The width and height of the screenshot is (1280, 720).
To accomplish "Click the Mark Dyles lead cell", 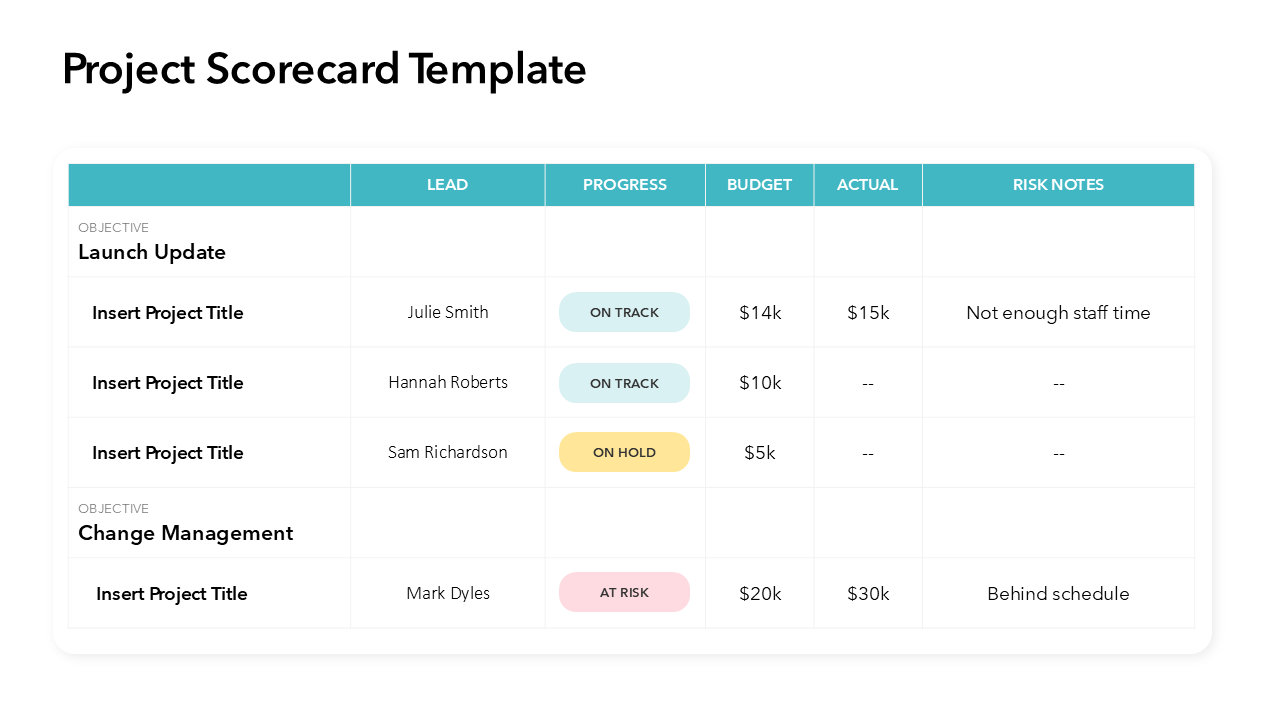I will pos(448,593).
